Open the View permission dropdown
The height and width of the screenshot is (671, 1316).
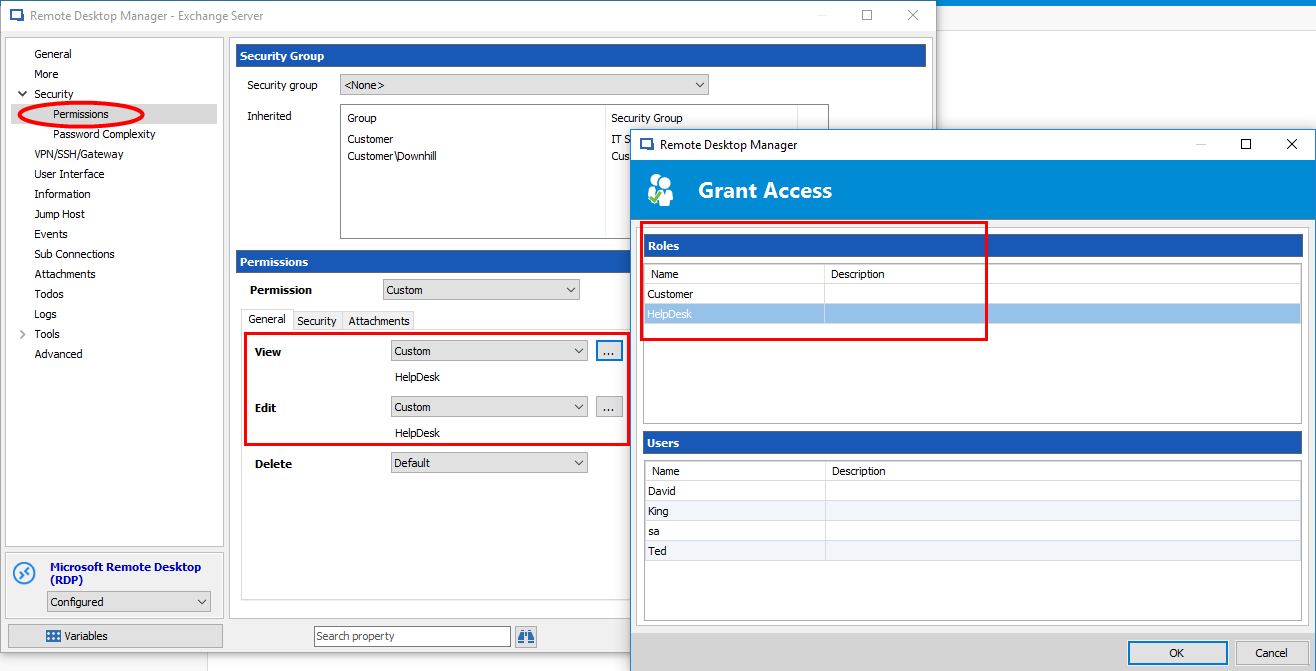click(x=489, y=351)
